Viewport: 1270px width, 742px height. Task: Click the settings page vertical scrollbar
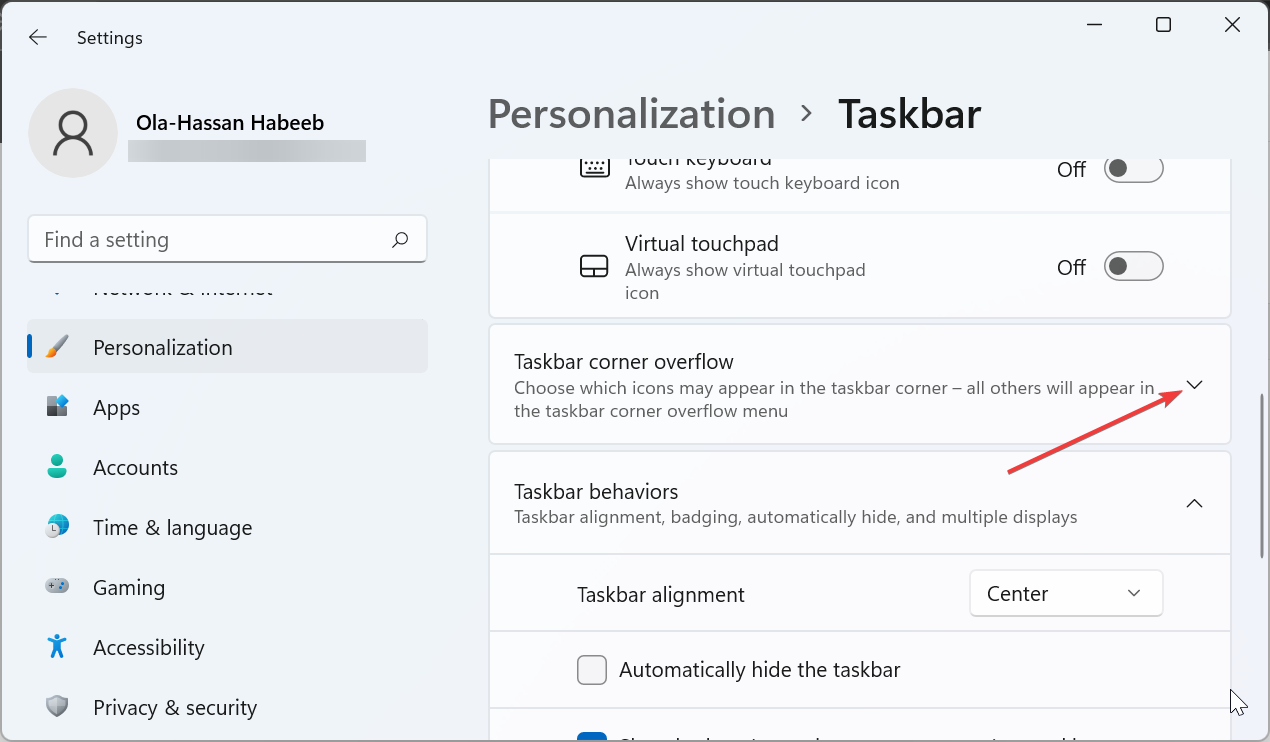(1262, 475)
